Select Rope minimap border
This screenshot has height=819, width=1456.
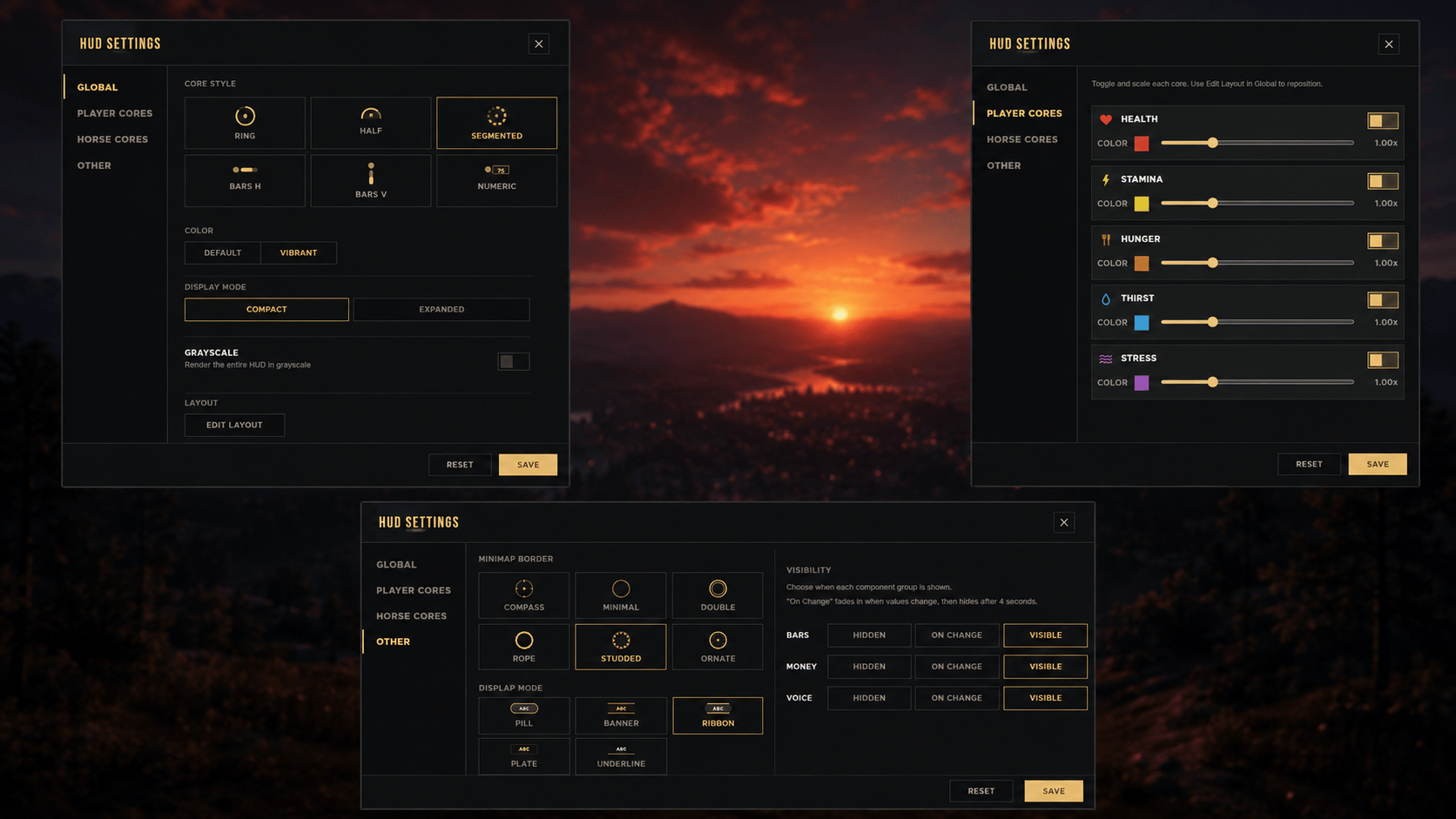pyautogui.click(x=524, y=647)
